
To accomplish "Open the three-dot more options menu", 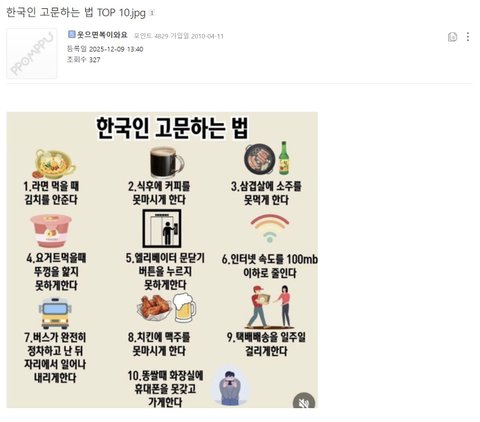I will (468, 37).
